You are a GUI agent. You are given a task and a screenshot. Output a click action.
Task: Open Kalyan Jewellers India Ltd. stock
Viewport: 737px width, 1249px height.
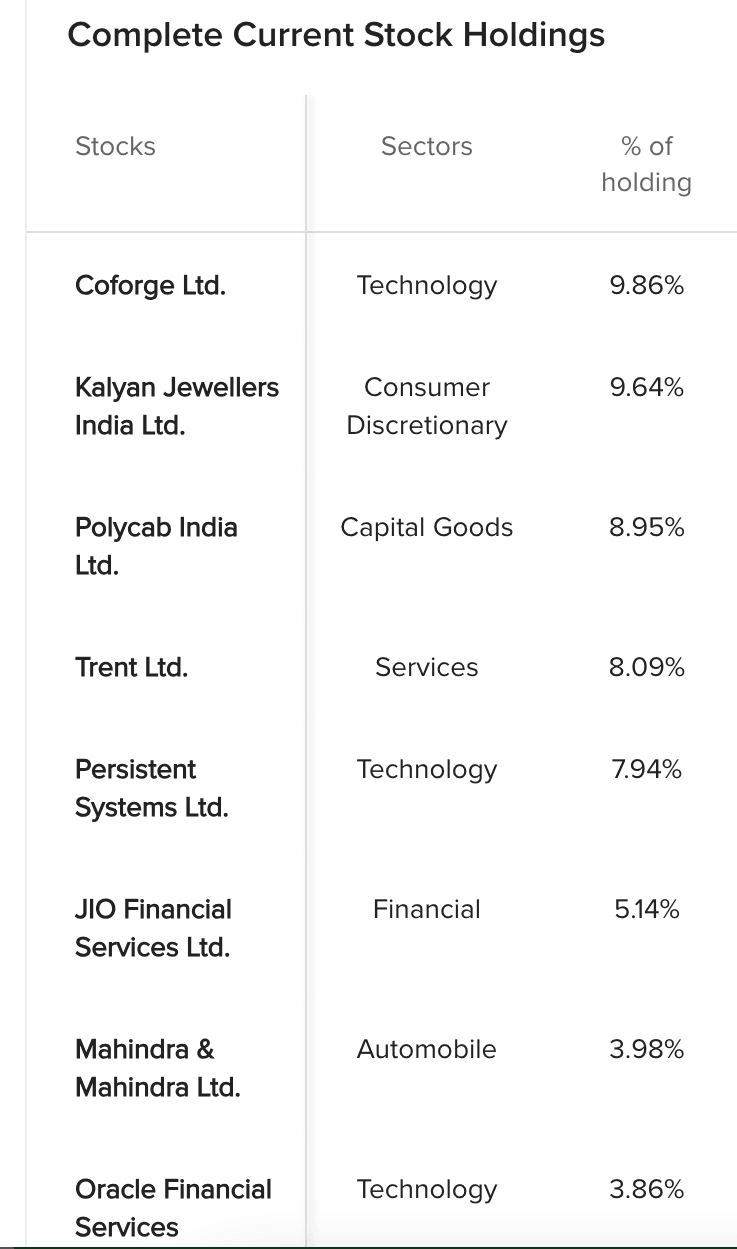tap(176, 406)
